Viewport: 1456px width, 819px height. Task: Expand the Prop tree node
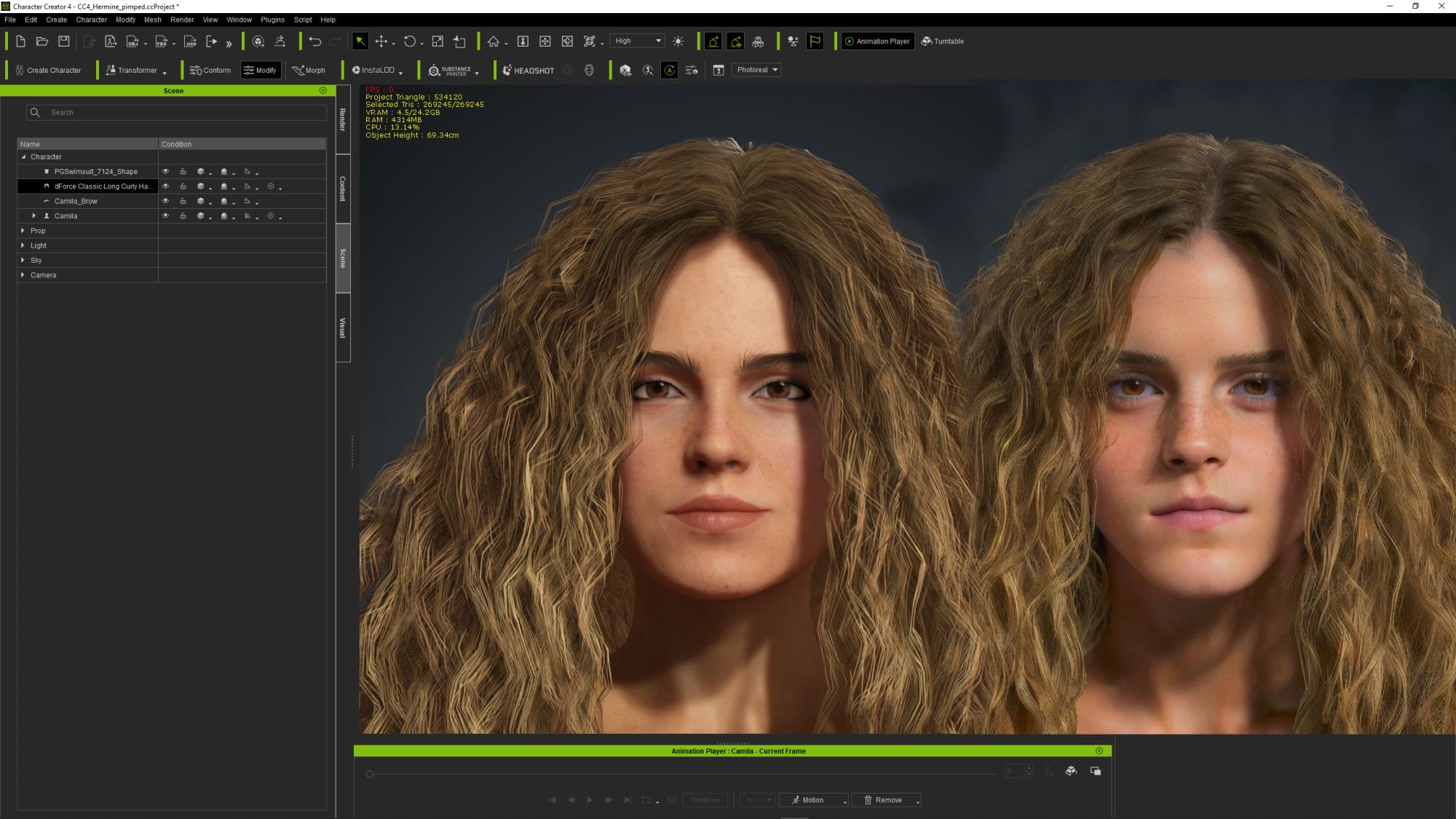click(x=23, y=231)
